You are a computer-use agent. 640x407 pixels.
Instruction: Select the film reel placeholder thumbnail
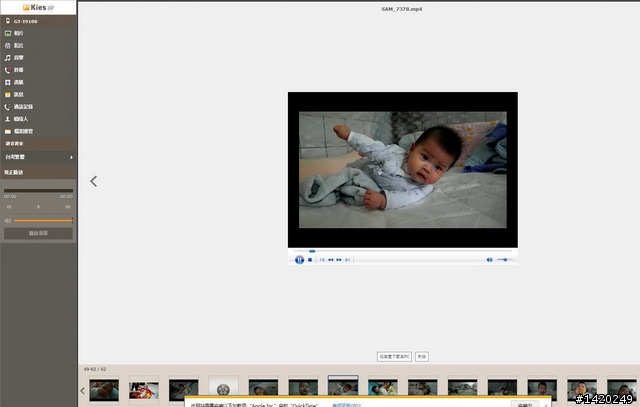[223, 389]
